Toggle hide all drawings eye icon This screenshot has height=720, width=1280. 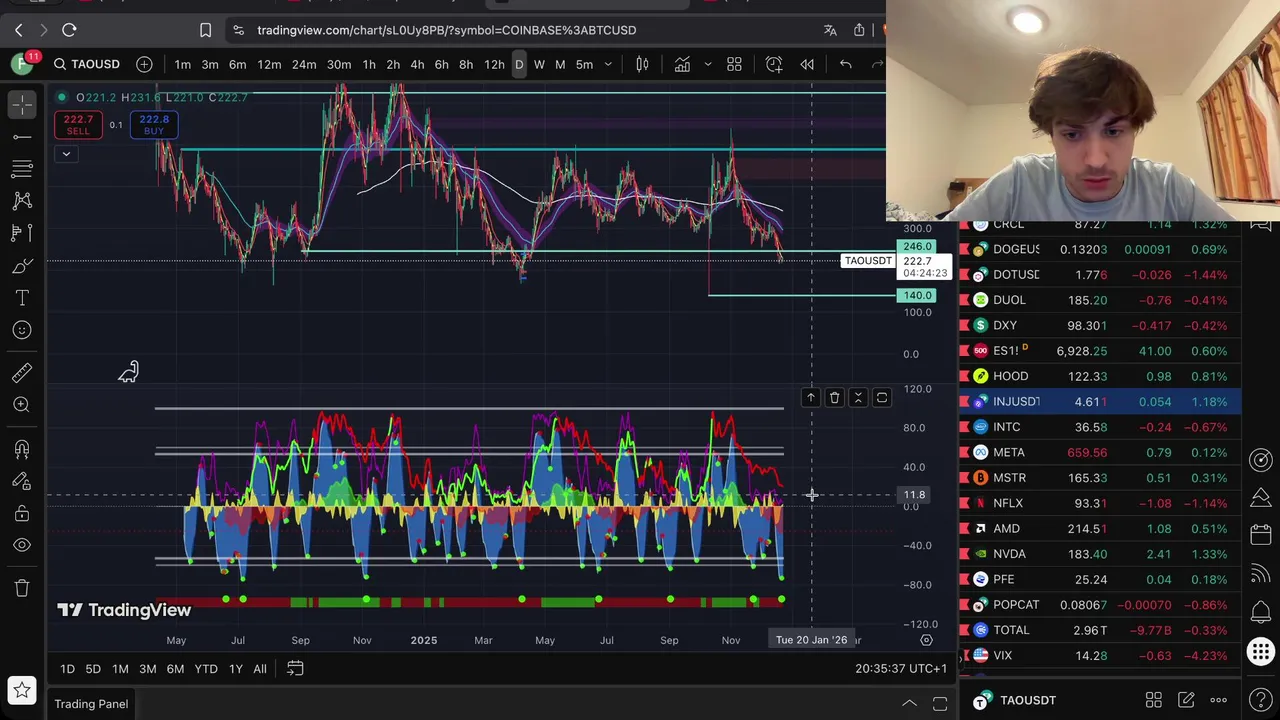tap(22, 545)
